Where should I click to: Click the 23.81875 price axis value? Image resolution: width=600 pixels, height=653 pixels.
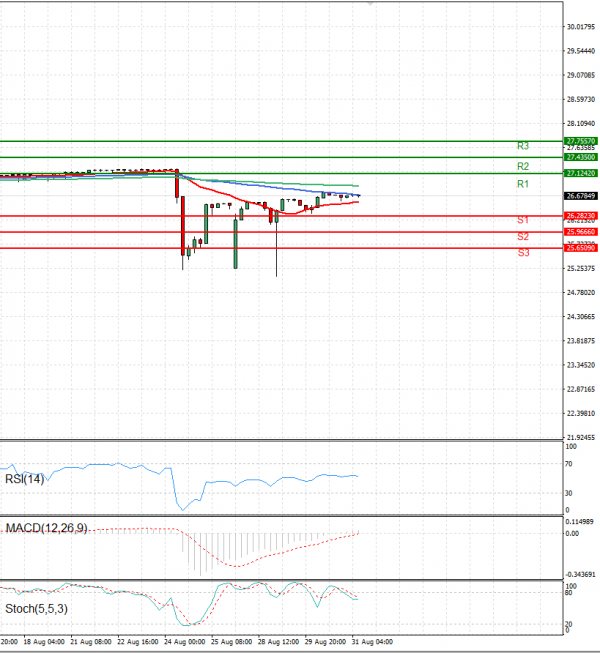pos(581,341)
